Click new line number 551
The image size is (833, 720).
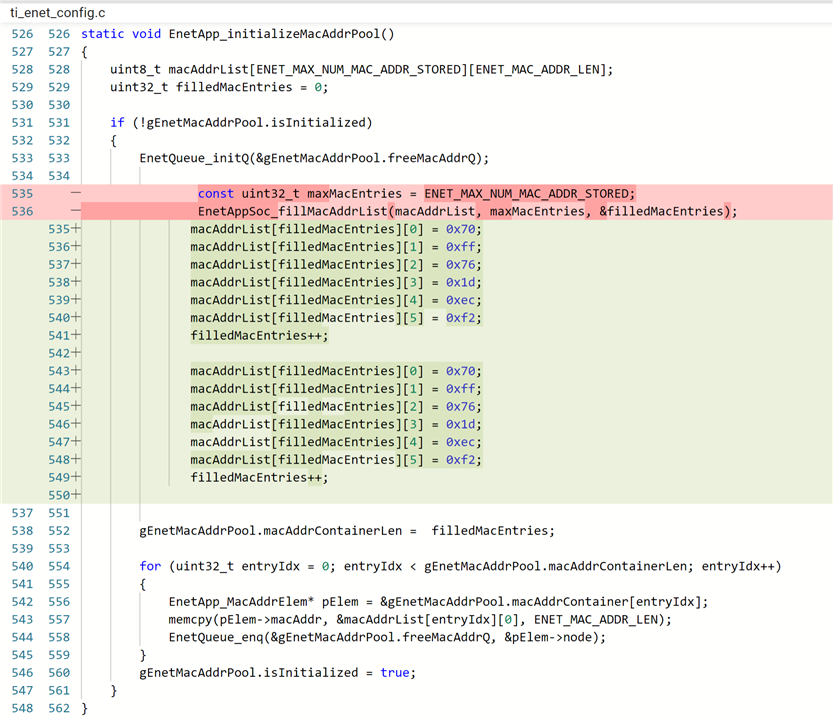click(59, 513)
